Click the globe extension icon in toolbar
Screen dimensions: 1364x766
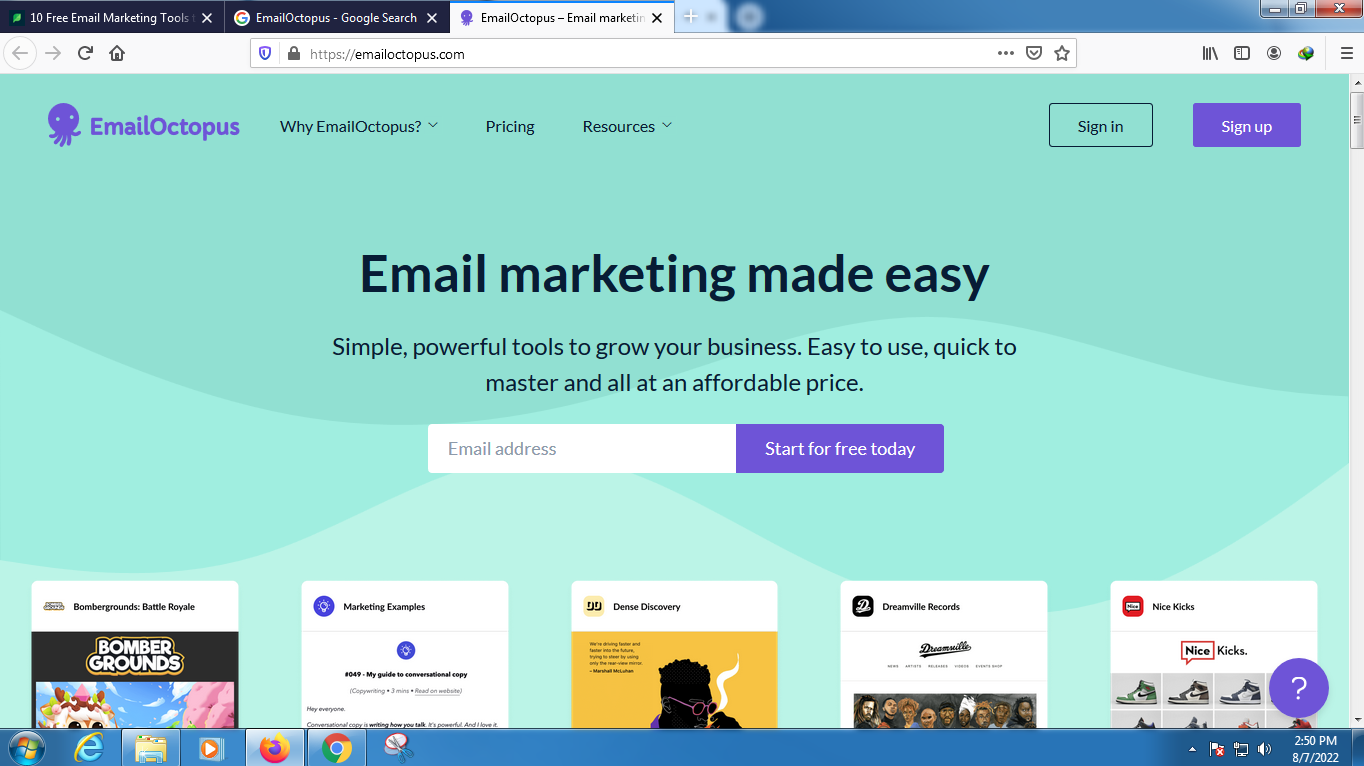pyautogui.click(x=1306, y=54)
